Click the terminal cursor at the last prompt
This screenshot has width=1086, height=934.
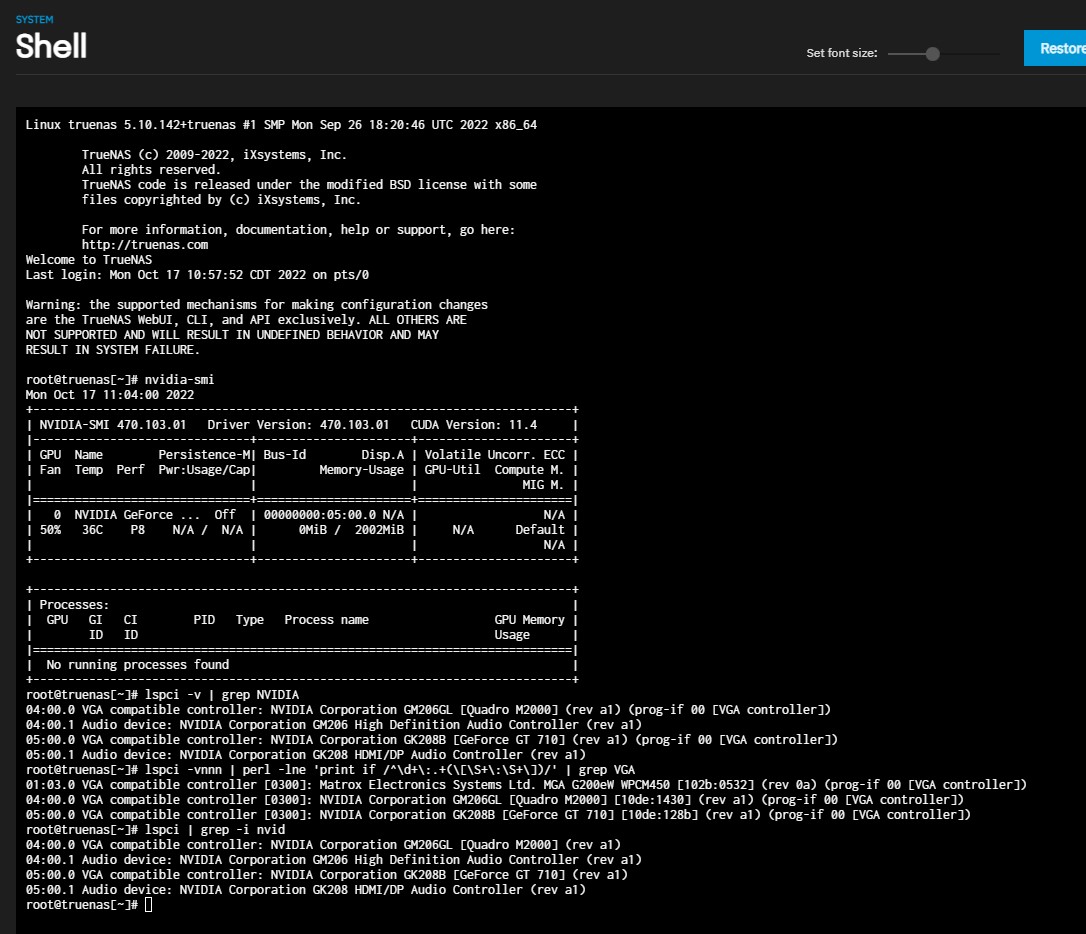pyautogui.click(x=148, y=905)
